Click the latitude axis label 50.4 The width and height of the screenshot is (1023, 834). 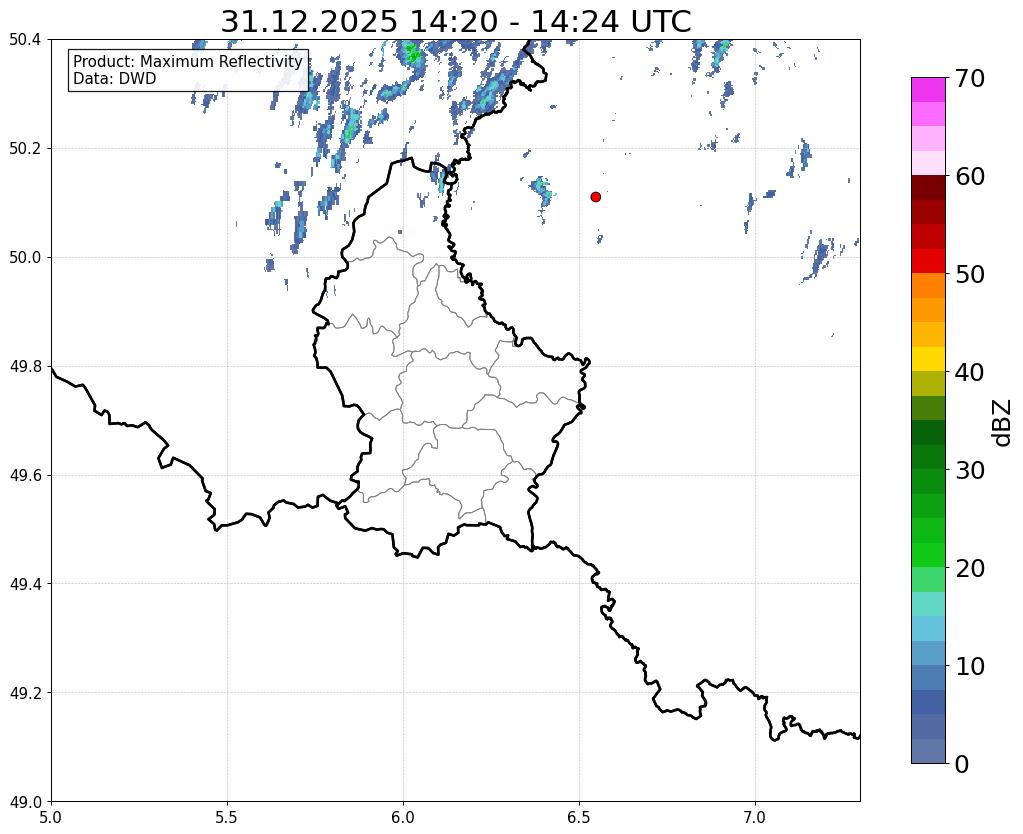(x=25, y=40)
